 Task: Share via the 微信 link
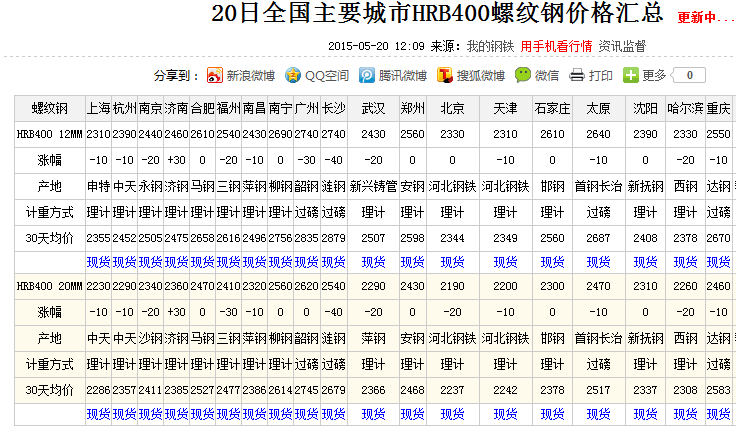click(547, 76)
